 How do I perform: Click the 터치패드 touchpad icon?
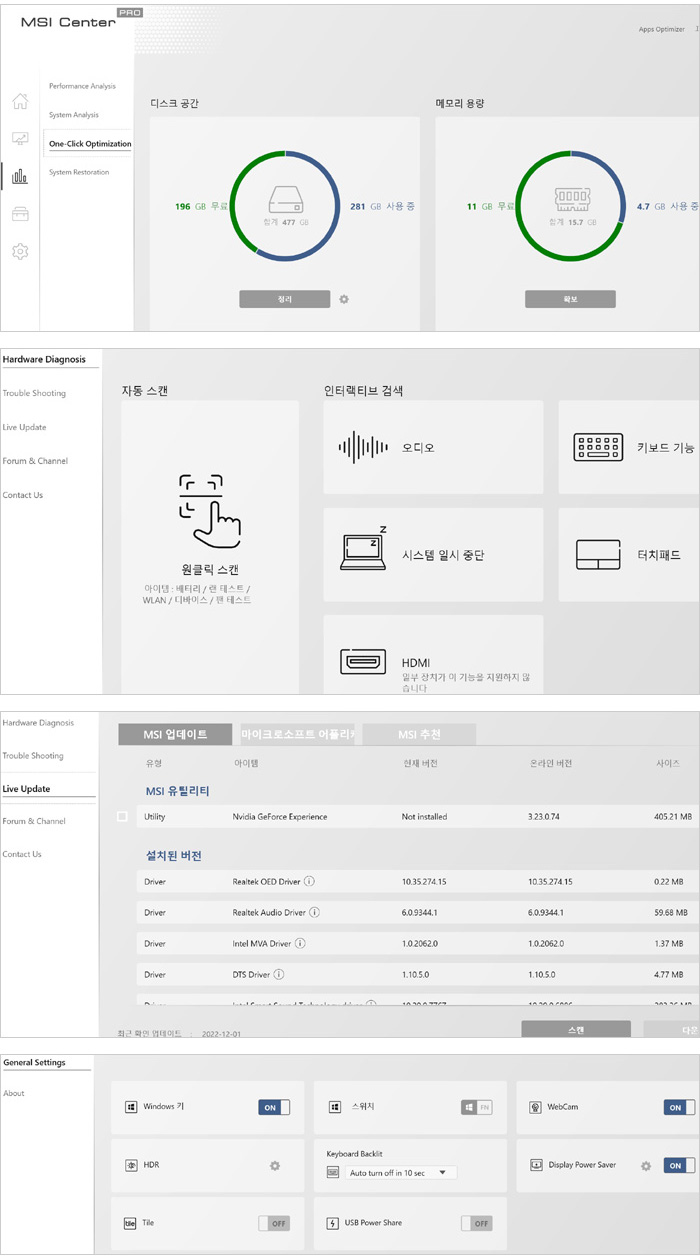(x=598, y=554)
